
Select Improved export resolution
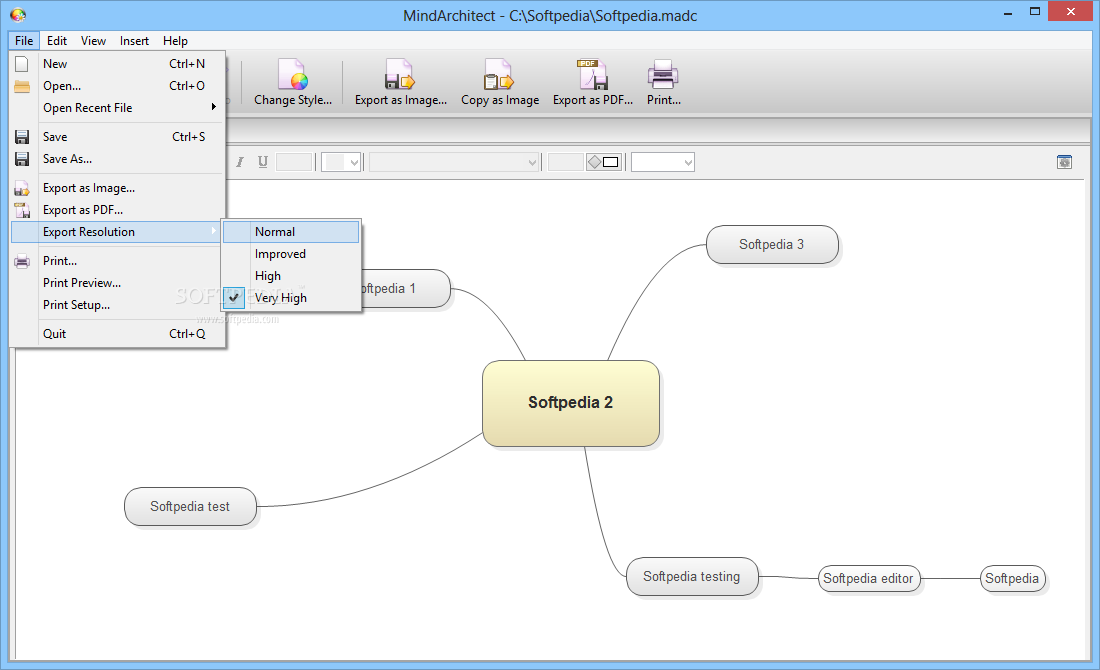tap(291, 254)
